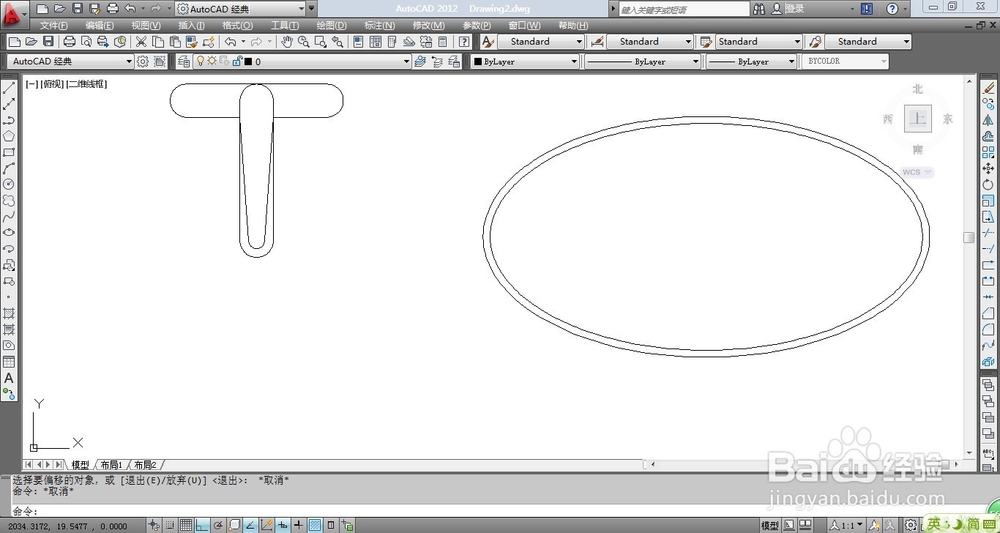1000x533 pixels.
Task: Select the Polygon draw tool
Action: pyautogui.click(x=9, y=136)
